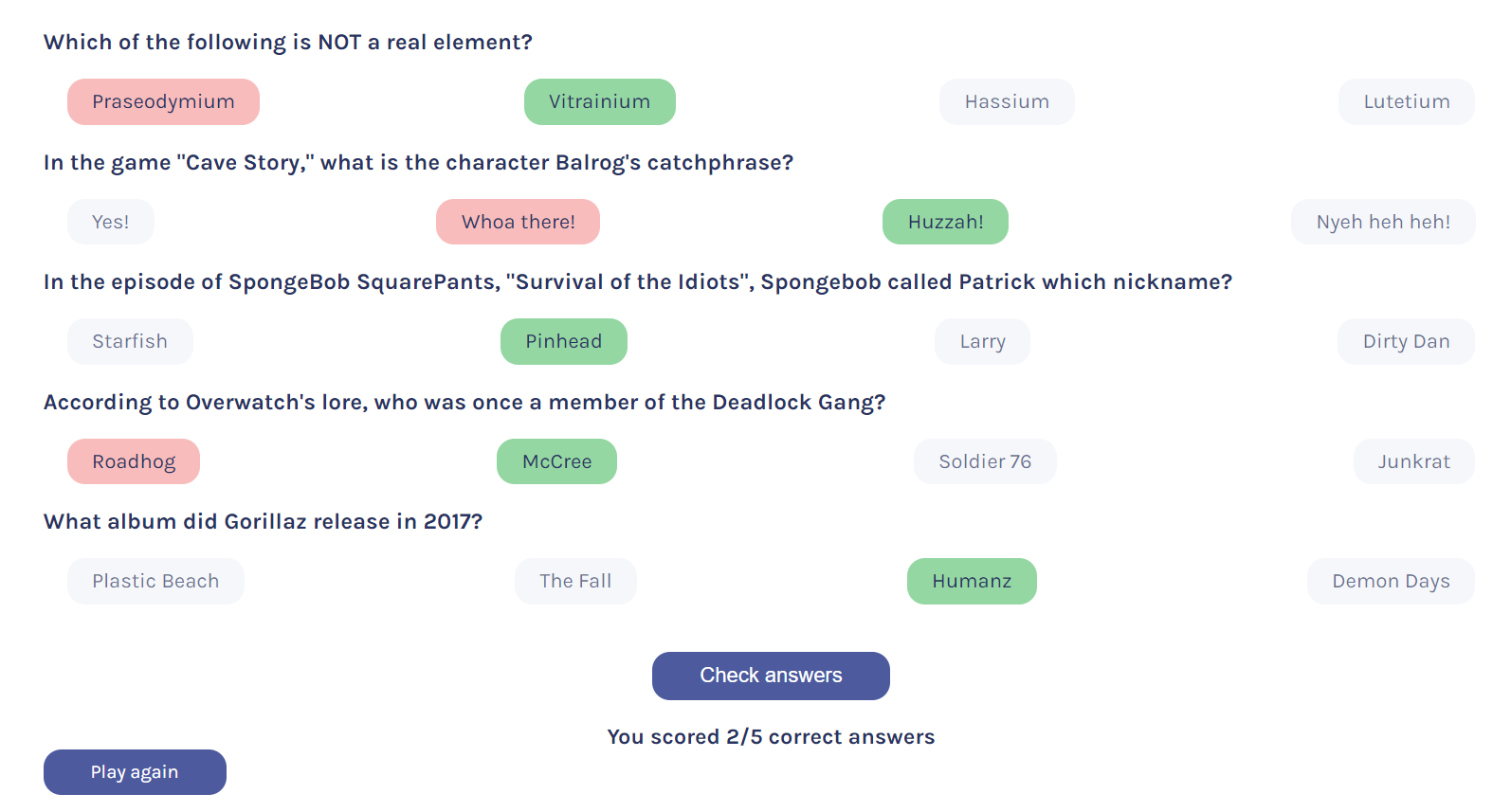Select 'Yes!' for Balrog's catchphrase

point(110,221)
